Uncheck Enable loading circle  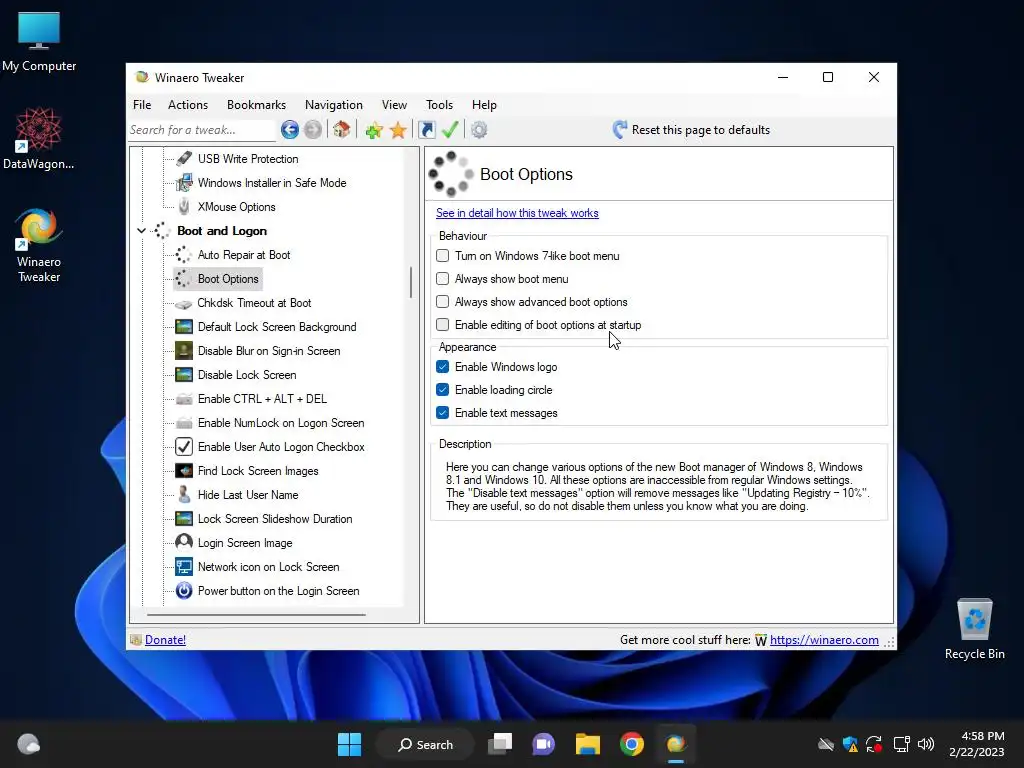click(443, 390)
